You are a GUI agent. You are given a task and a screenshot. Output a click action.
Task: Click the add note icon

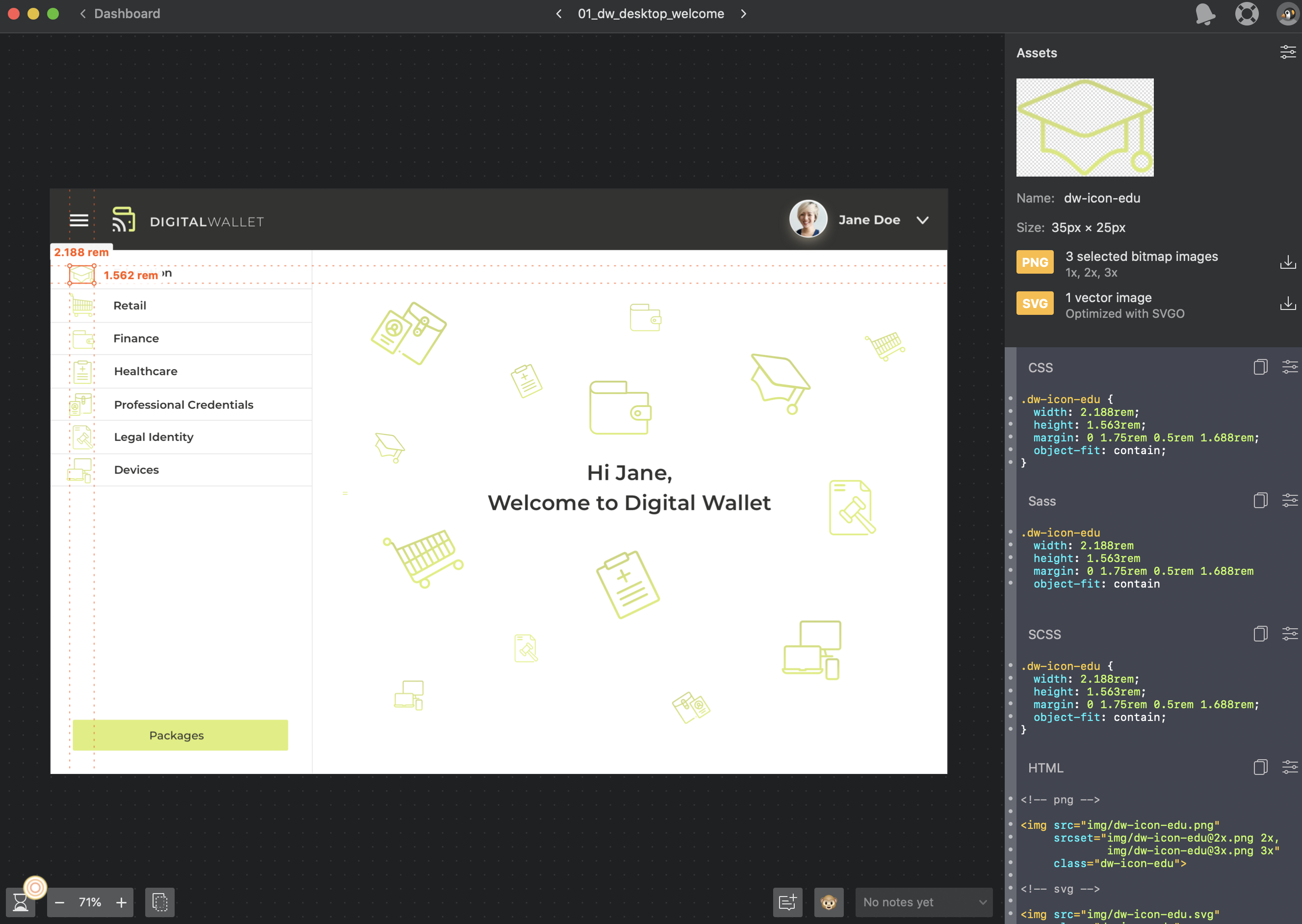click(x=787, y=902)
